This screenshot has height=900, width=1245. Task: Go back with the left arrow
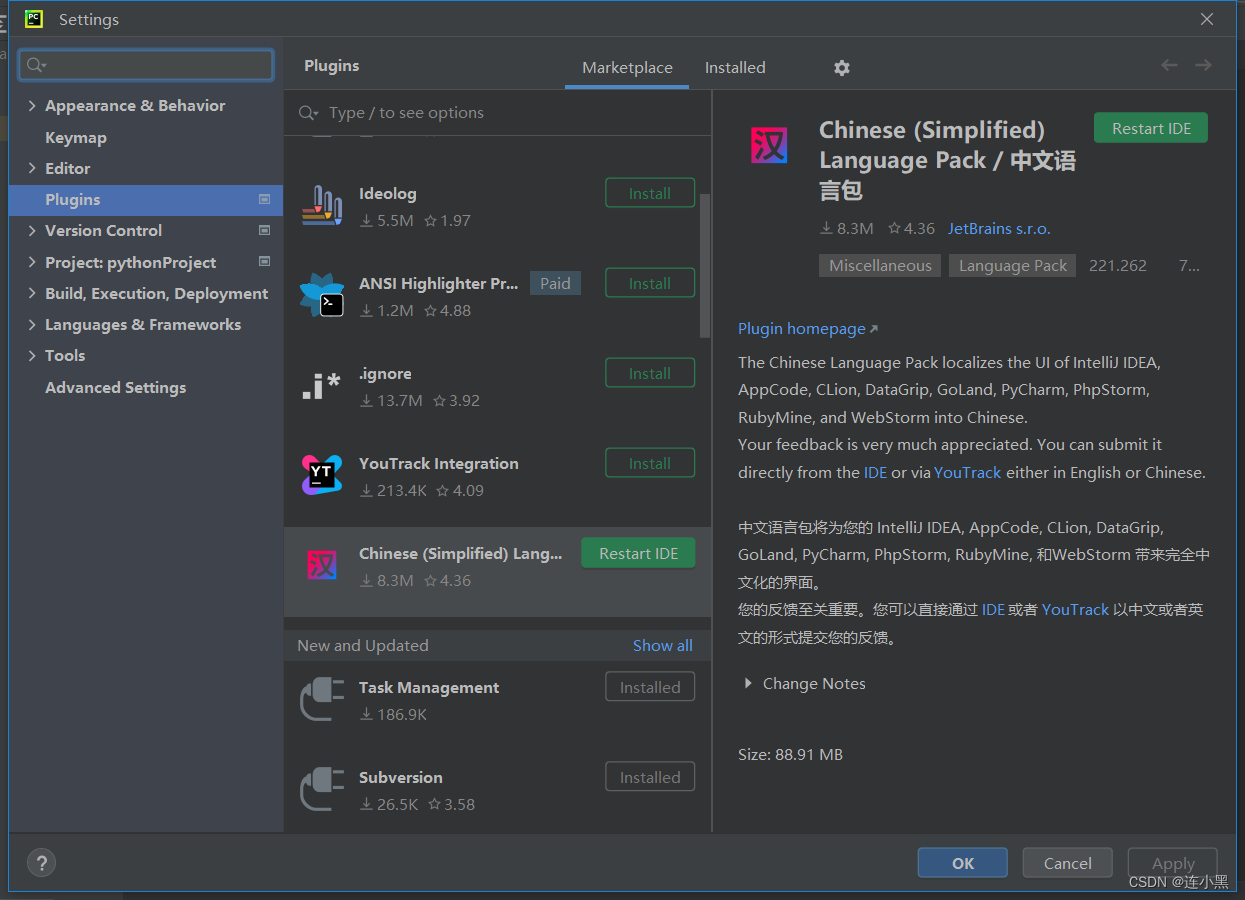coord(1169,65)
